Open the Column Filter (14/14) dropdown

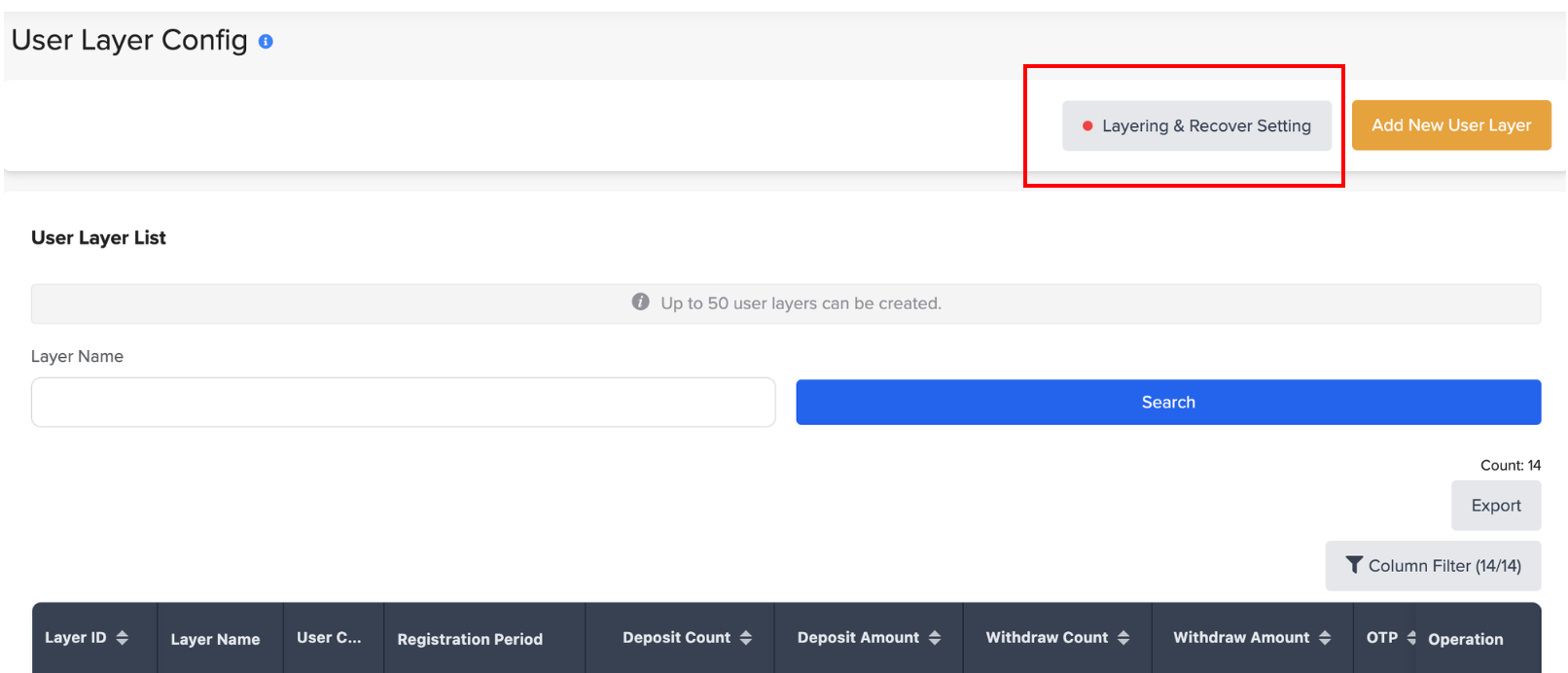[x=1433, y=566]
